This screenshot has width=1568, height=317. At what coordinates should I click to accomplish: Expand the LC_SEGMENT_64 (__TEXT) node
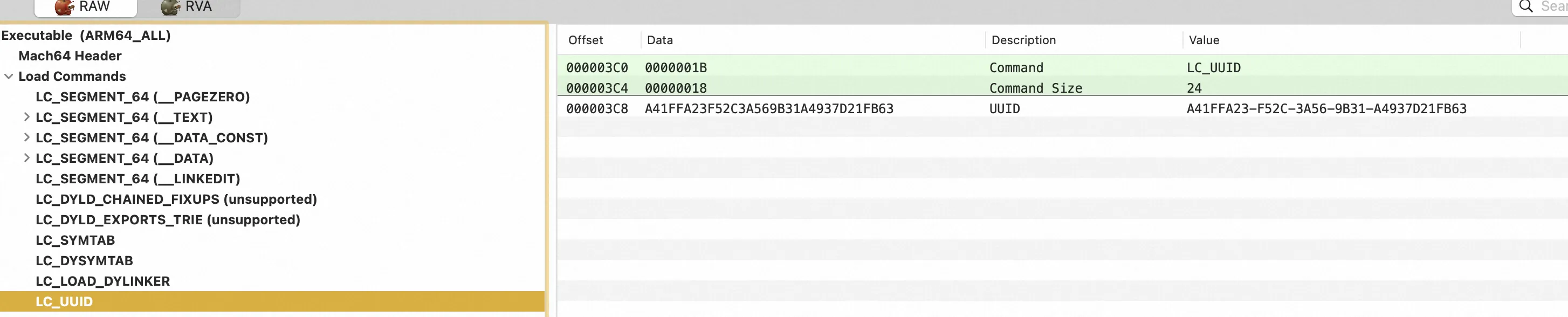(26, 117)
